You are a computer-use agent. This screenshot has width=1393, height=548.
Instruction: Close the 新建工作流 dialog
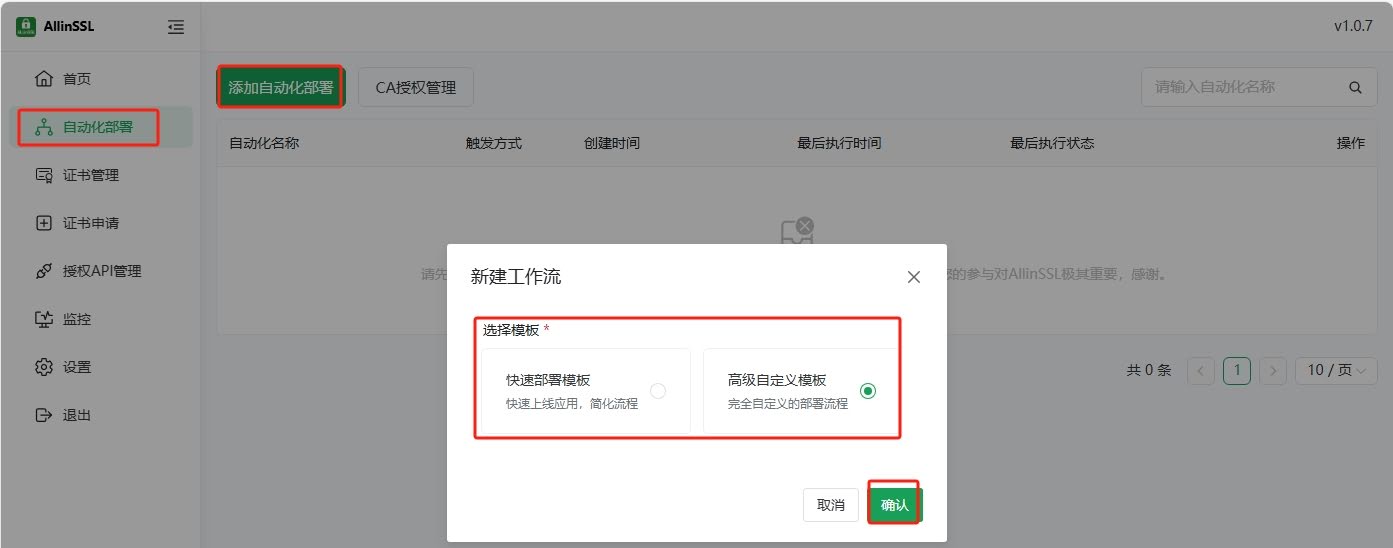tap(913, 277)
